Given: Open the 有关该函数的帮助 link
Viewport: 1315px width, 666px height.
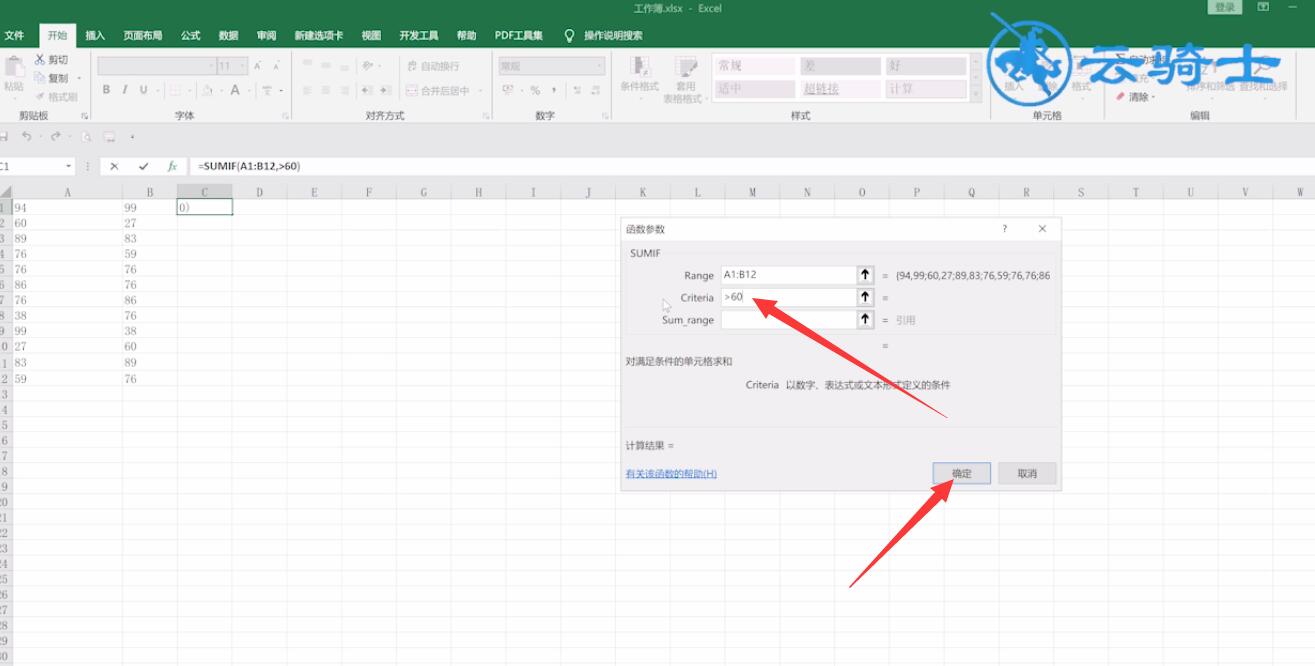Looking at the screenshot, I should click(x=671, y=473).
